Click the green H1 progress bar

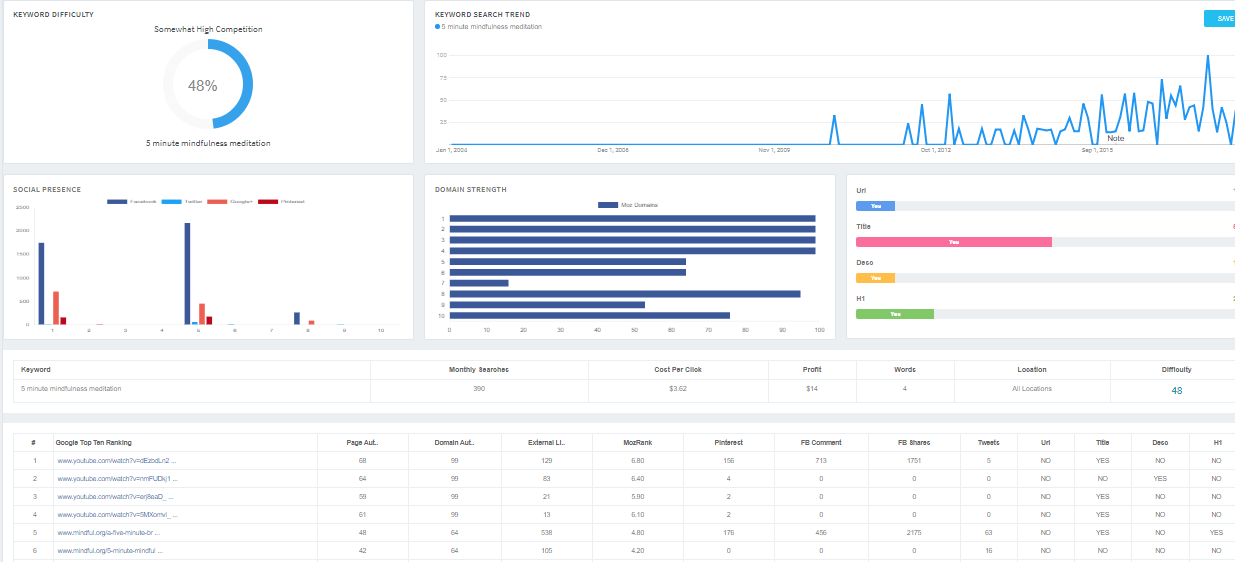[895, 314]
